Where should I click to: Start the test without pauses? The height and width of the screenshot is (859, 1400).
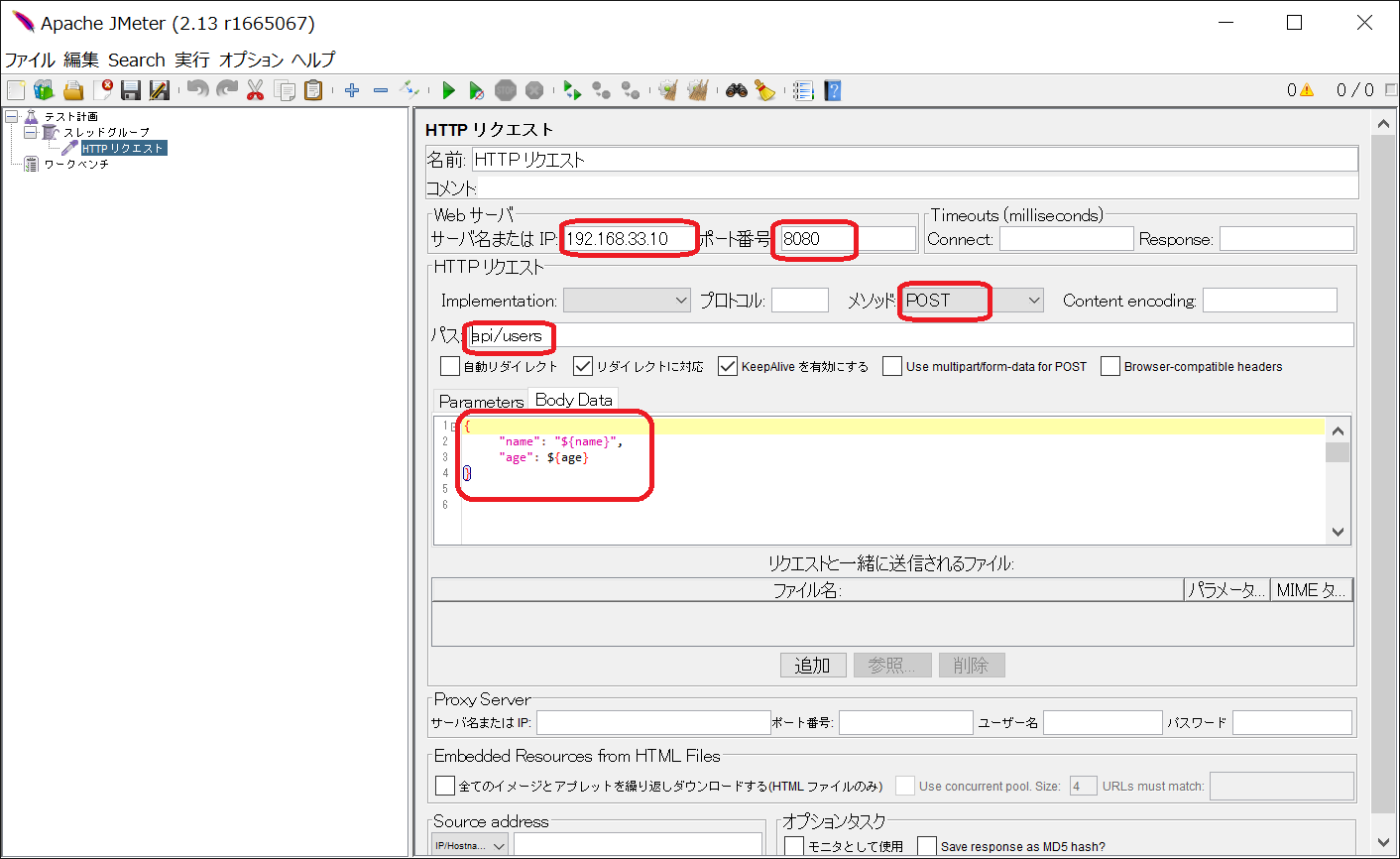477,90
